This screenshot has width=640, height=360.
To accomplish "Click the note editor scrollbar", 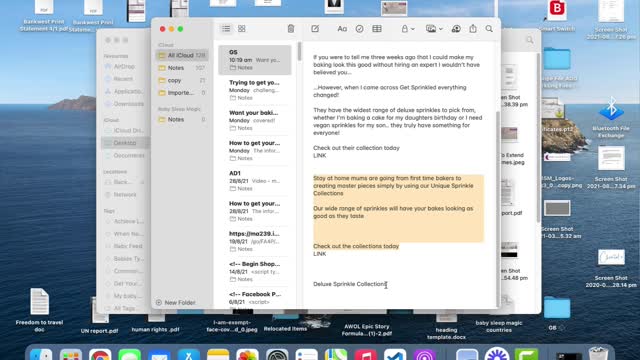I will (x=497, y=208).
